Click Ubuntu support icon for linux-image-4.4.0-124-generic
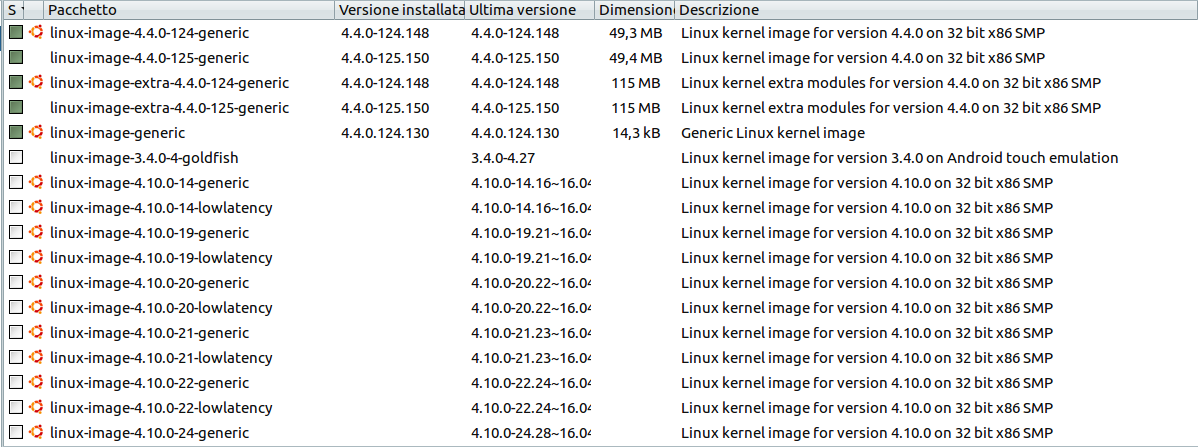Image resolution: width=1198 pixels, height=447 pixels. click(x=35, y=33)
